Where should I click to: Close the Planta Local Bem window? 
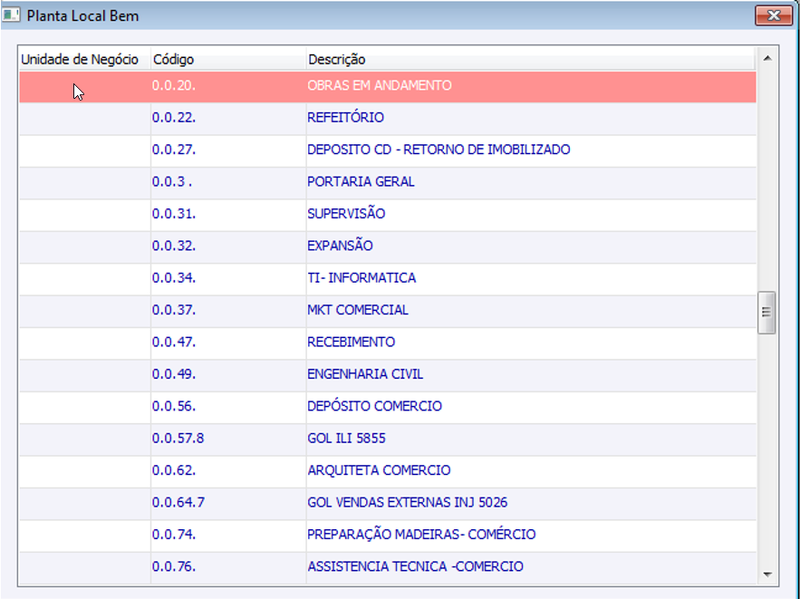click(773, 16)
